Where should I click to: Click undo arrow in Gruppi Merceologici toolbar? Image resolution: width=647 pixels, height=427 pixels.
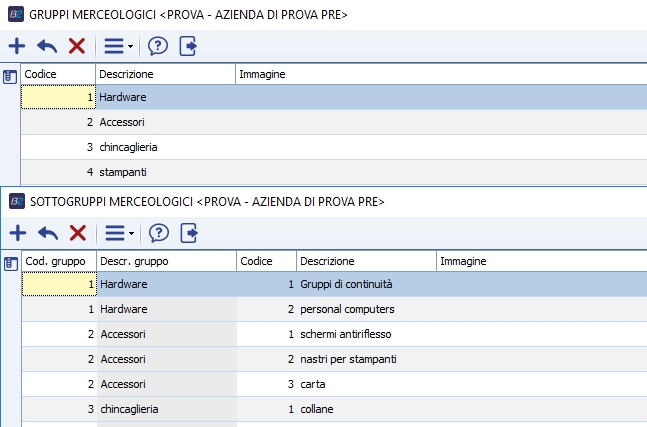click(x=47, y=45)
